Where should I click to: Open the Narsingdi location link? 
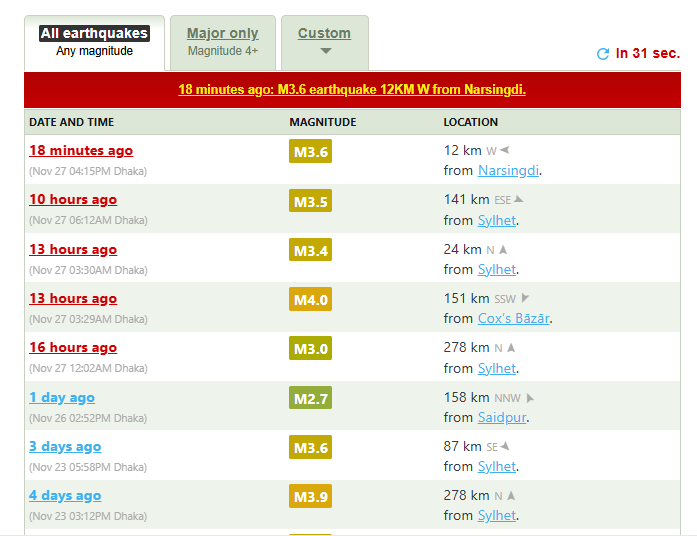pos(509,171)
